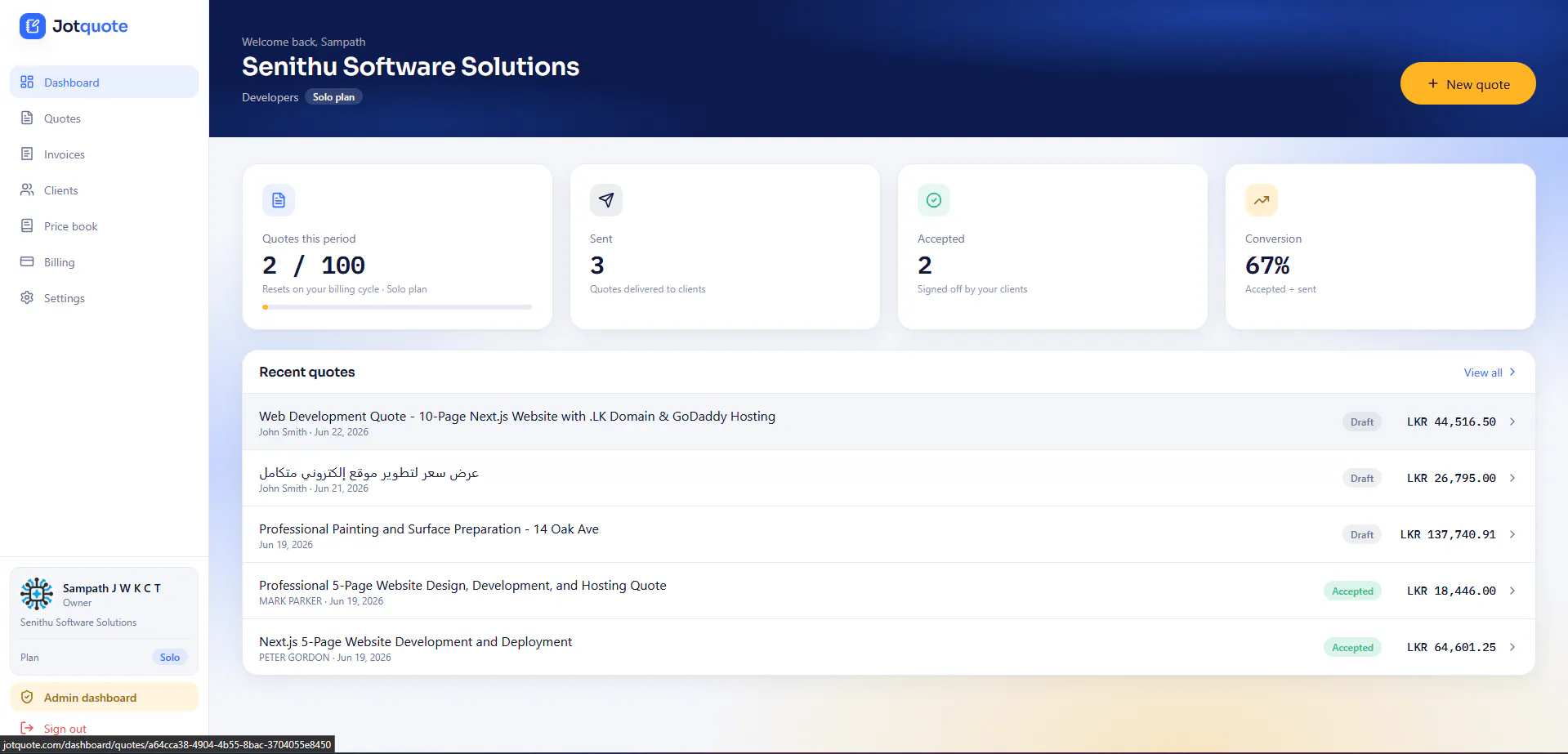
Task: Click Accepted badge on MARK PARKER quote
Action: click(1352, 591)
